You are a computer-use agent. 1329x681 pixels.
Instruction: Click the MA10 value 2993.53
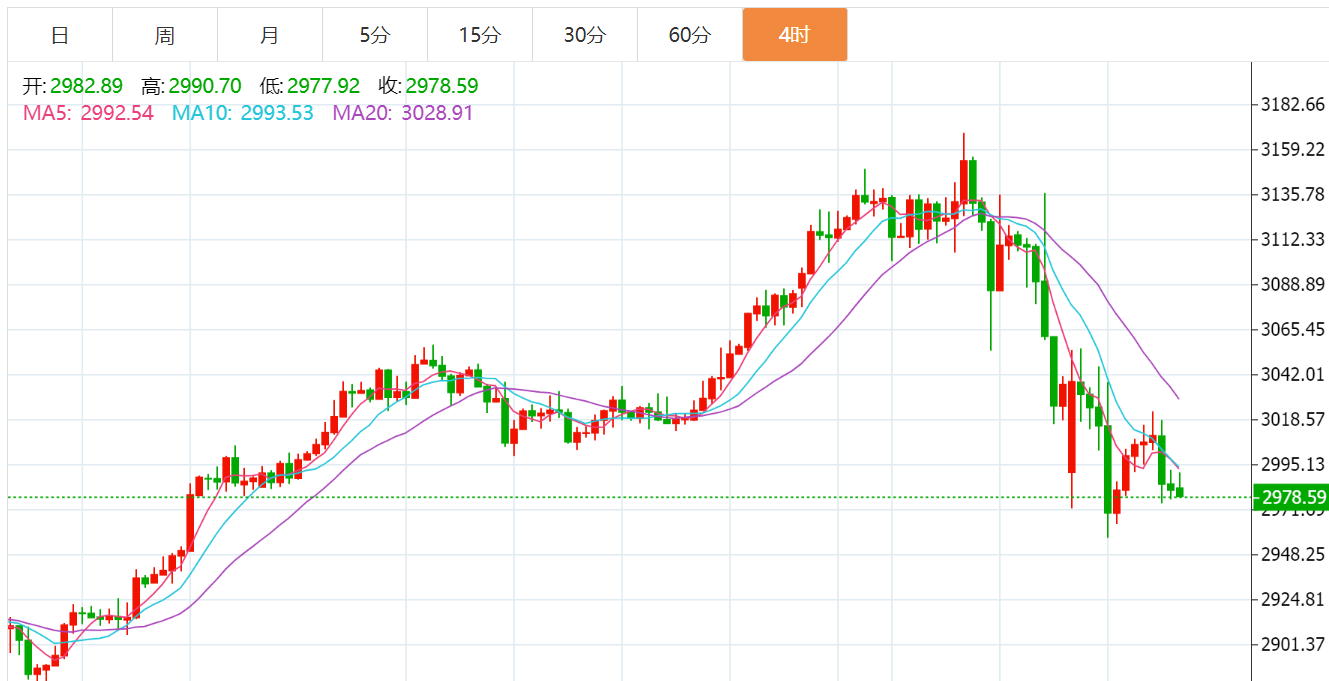point(277,113)
